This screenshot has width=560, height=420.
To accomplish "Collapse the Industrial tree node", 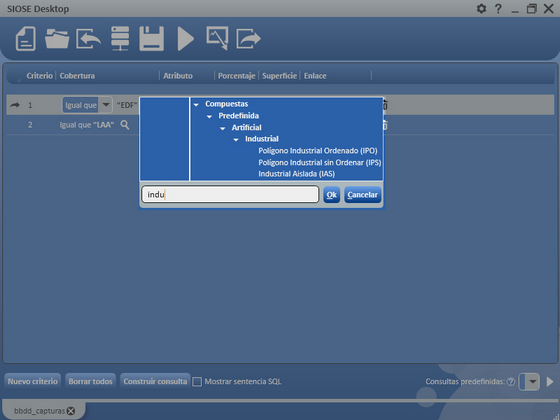I will click(x=236, y=140).
